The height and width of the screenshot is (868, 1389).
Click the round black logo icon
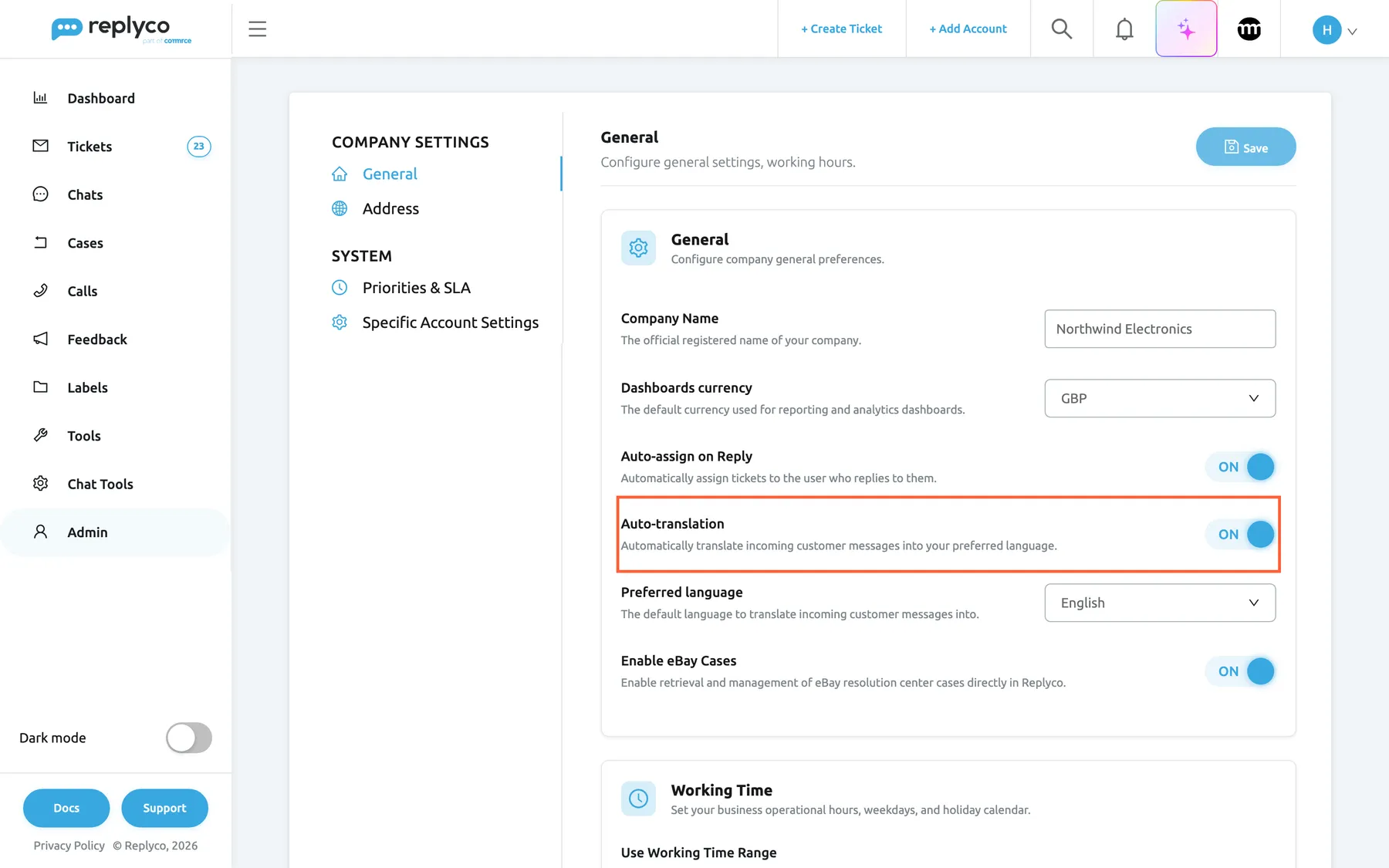click(x=1249, y=29)
